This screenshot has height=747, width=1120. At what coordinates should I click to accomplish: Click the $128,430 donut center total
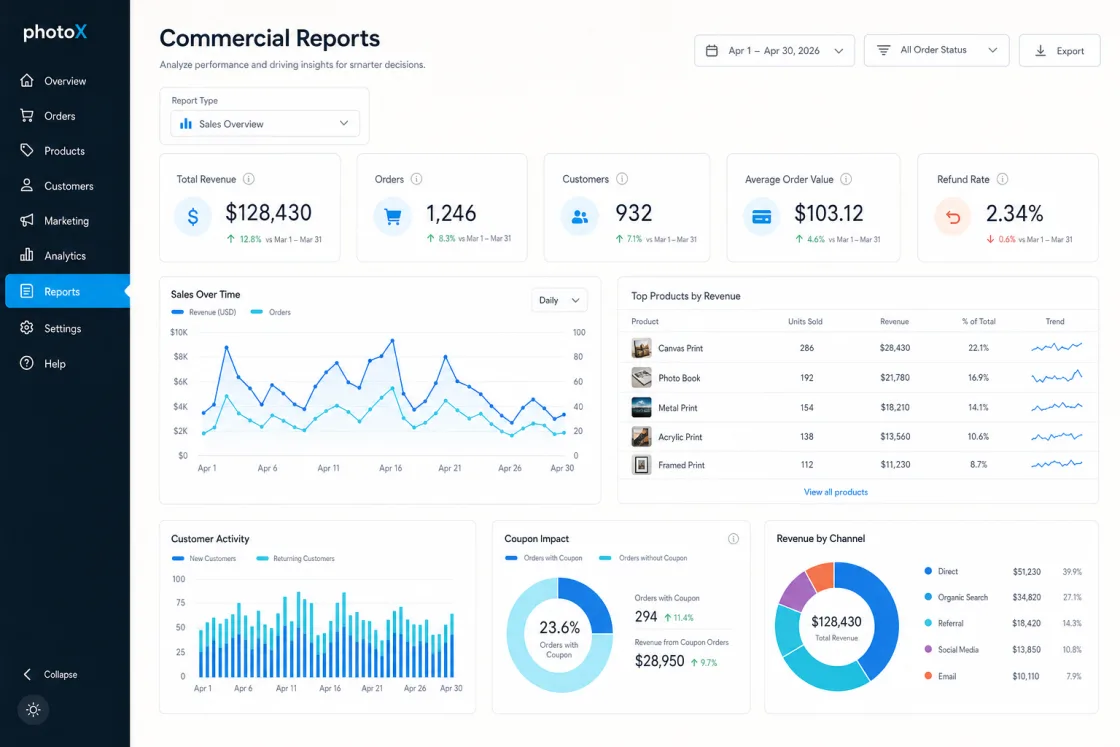[x=836, y=622]
